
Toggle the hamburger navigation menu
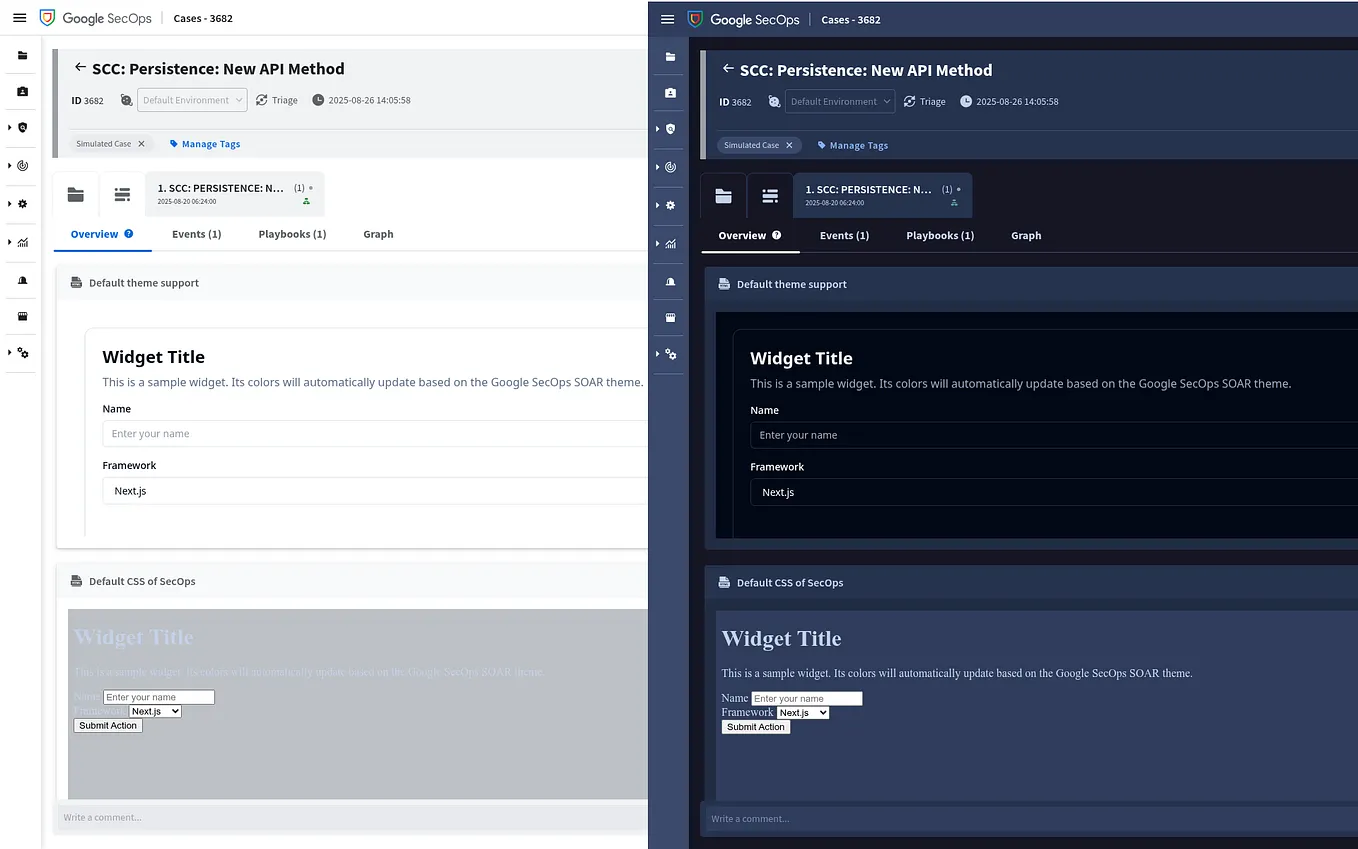(19, 17)
